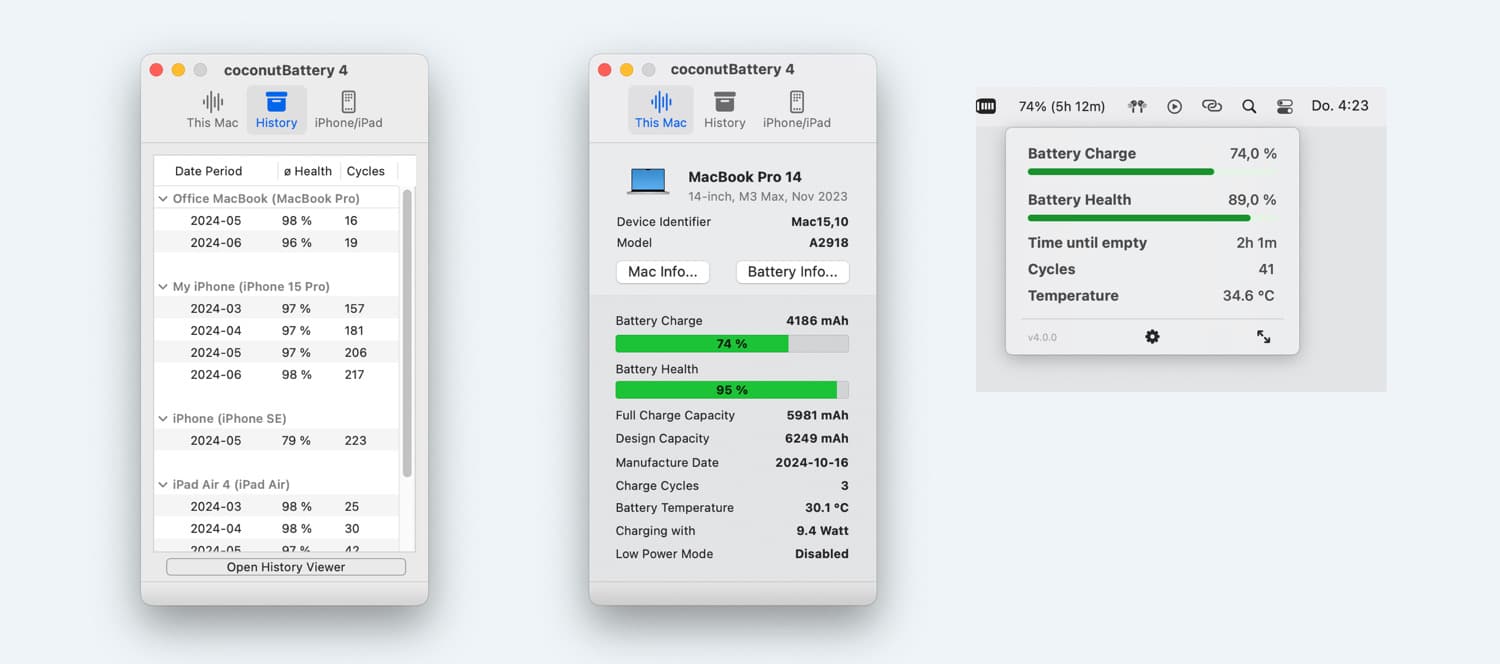Screen dimensions: 1500x664
Task: Click the chain link icon in the menu bar
Action: pos(1212,106)
